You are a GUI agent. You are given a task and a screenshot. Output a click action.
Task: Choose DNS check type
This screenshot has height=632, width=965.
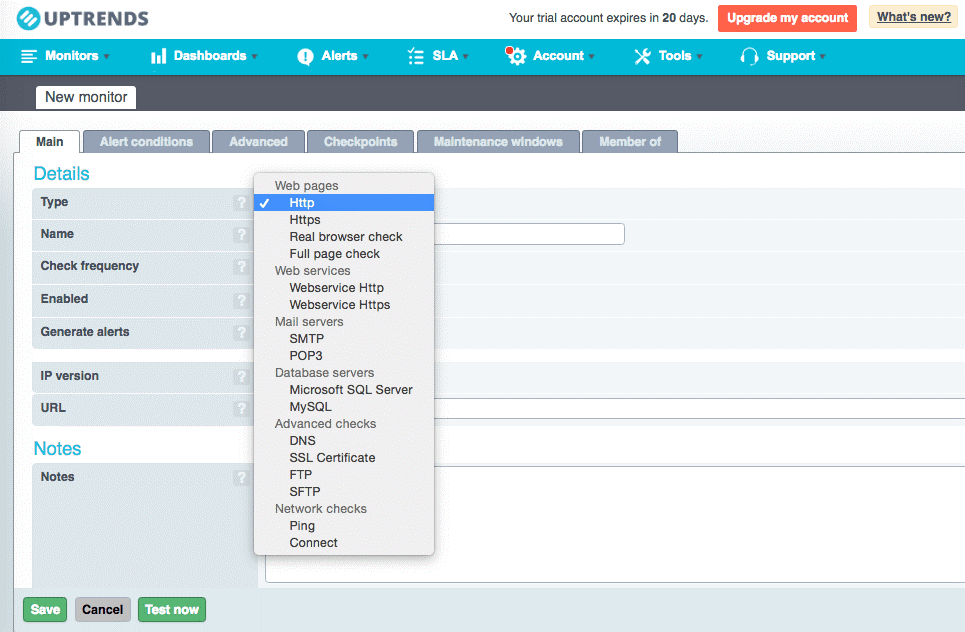(344, 441)
